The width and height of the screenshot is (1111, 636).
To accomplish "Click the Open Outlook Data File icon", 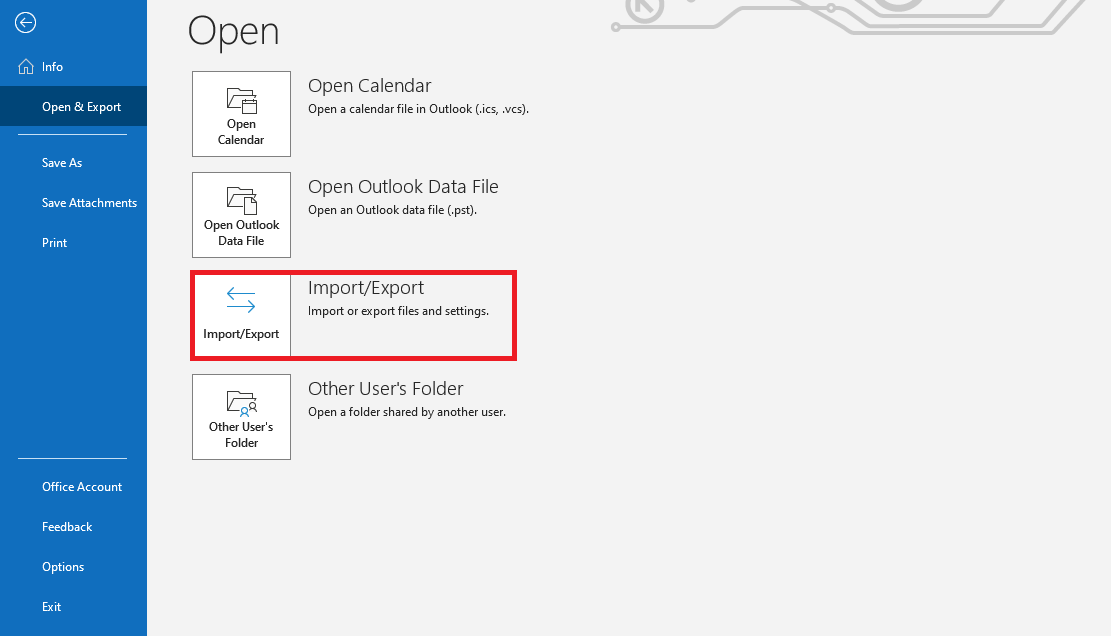I will 241,214.
